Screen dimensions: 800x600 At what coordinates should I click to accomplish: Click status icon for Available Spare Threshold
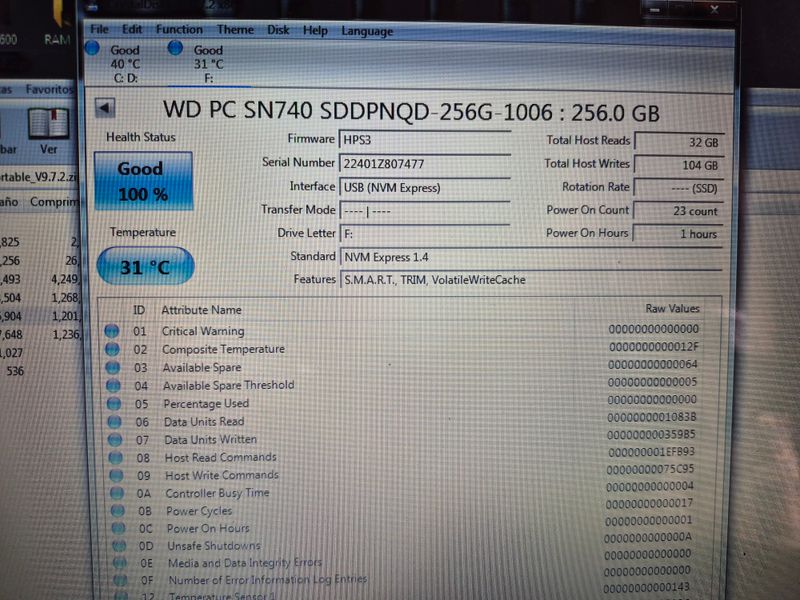[113, 386]
